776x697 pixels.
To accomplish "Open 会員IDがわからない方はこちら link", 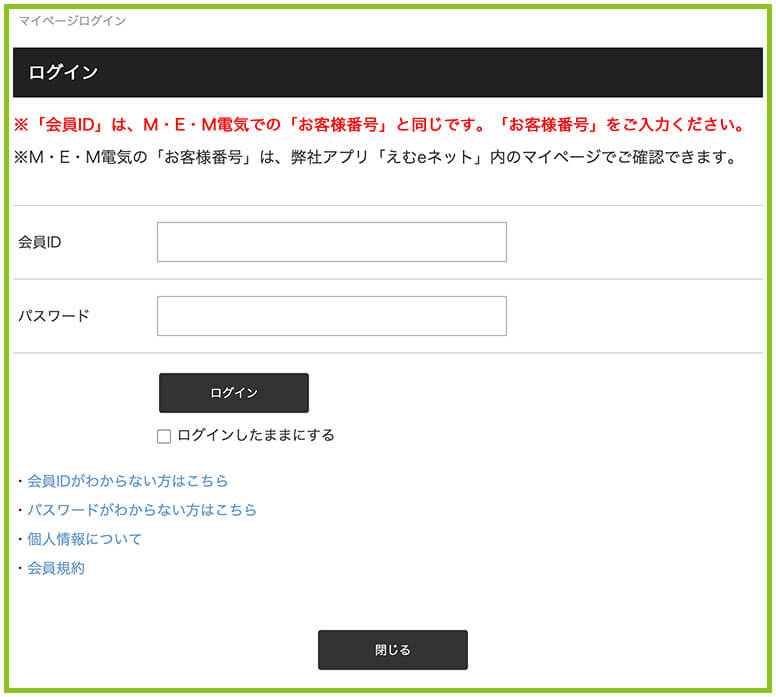I will pos(127,481).
